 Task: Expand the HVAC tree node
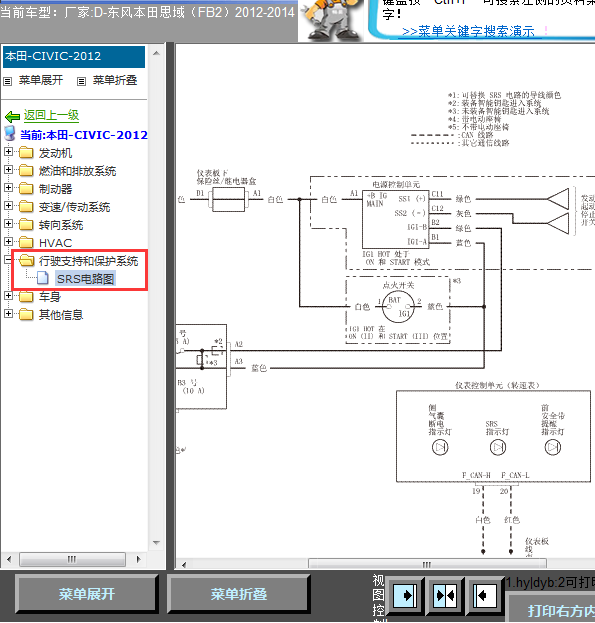(x=8, y=242)
